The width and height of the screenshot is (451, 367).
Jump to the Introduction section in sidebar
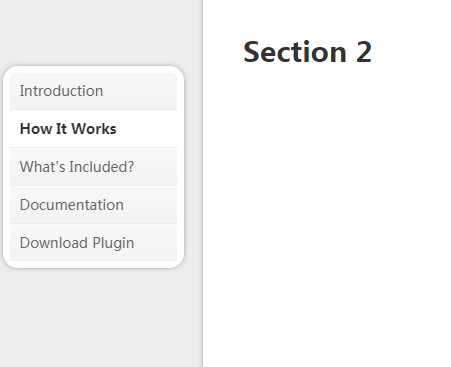click(93, 91)
